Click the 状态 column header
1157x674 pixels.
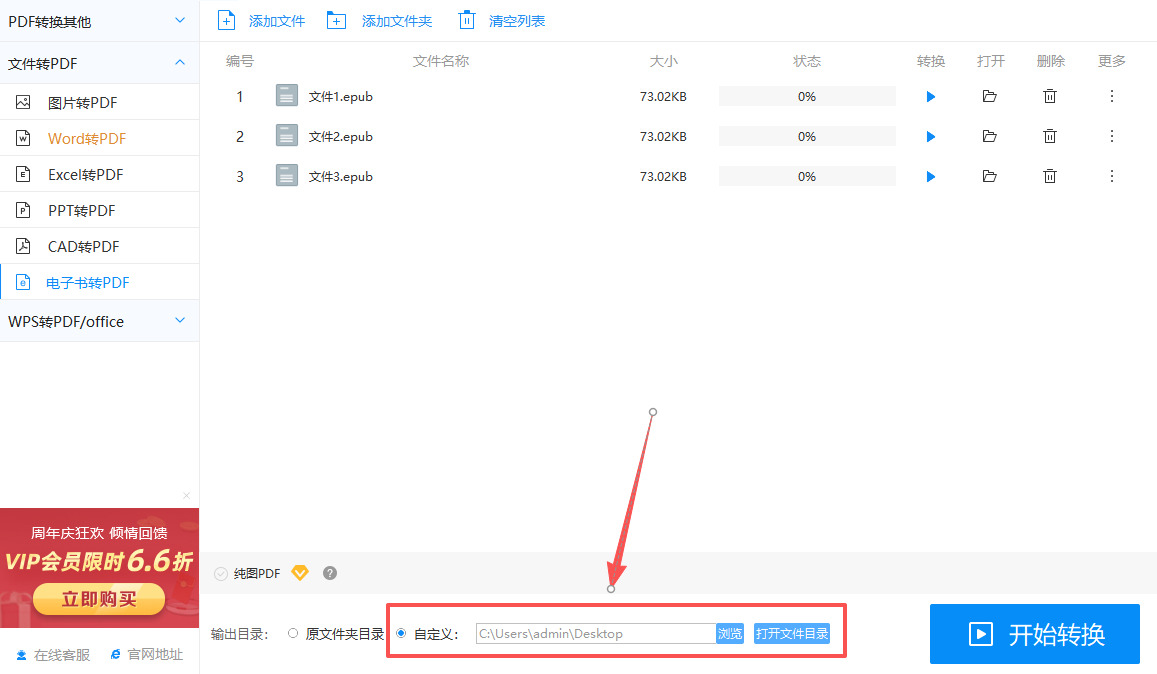coord(807,61)
